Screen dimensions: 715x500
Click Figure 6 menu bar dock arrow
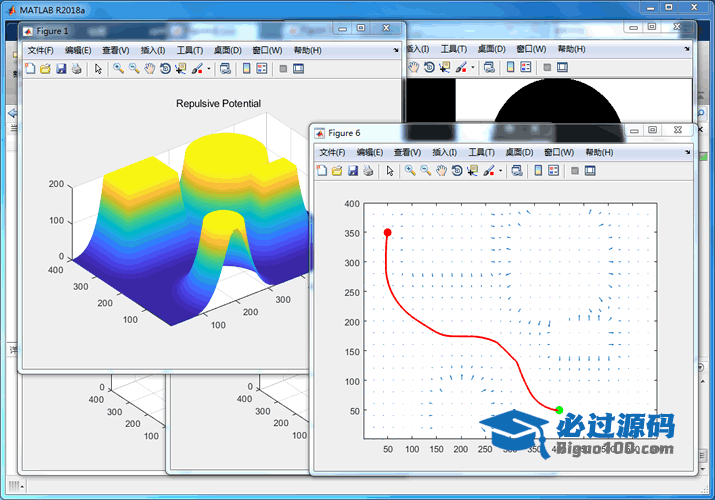point(688,152)
